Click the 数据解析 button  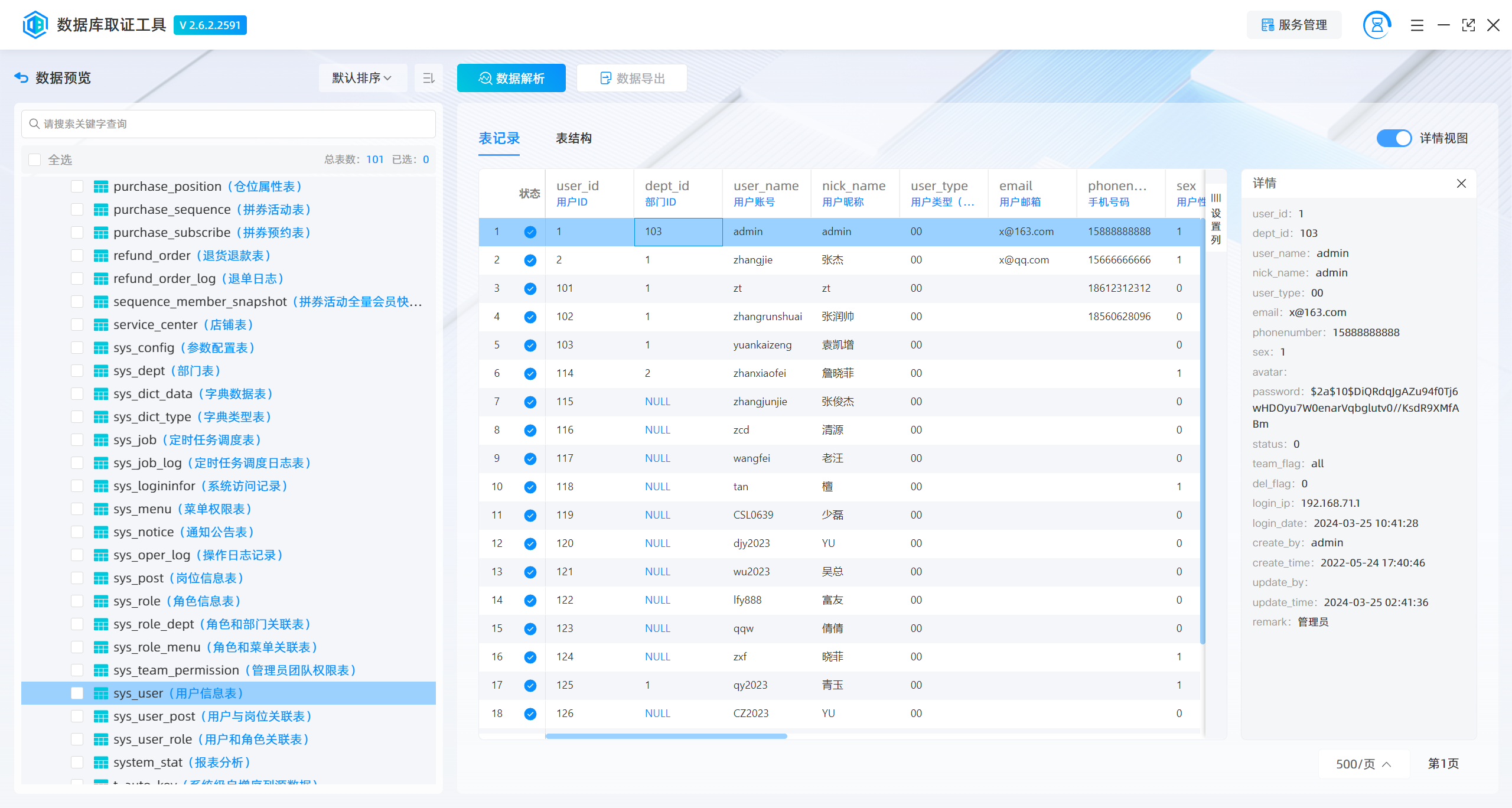[x=511, y=78]
